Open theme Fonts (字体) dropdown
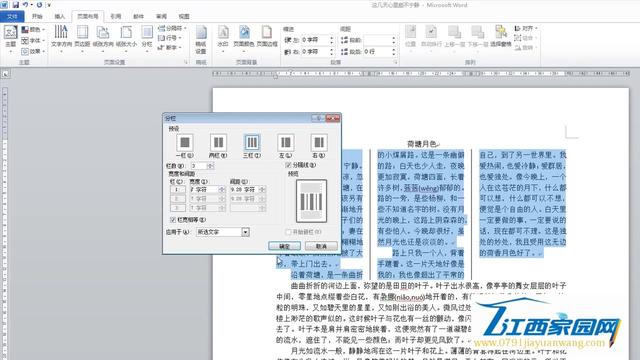This screenshot has height=360, width=640. click(33, 40)
